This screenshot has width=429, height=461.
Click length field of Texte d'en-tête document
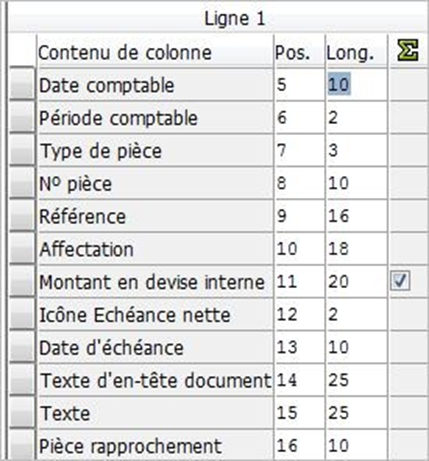pos(356,380)
